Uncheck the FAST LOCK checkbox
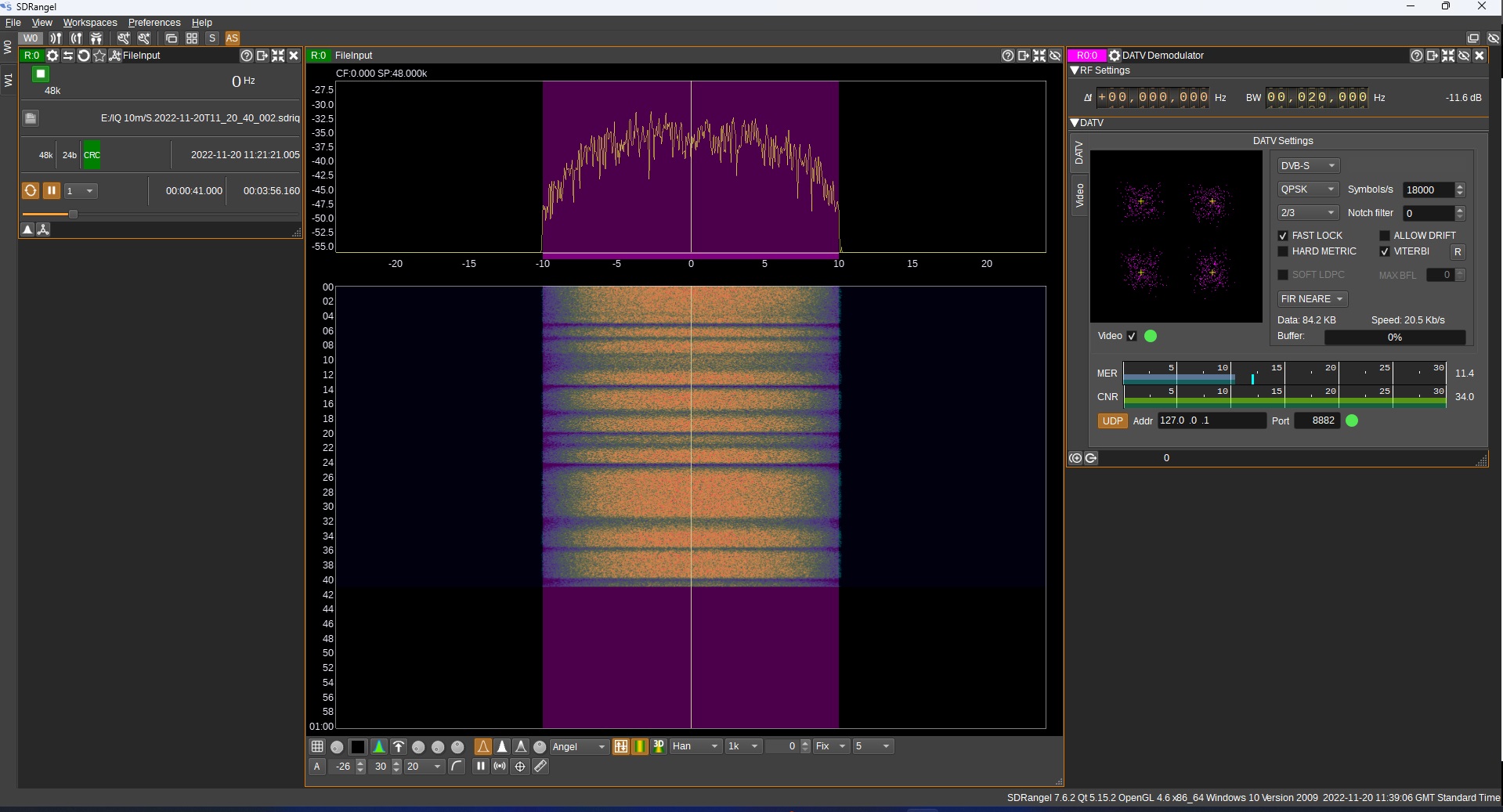The height and width of the screenshot is (812, 1503). tap(1283, 236)
